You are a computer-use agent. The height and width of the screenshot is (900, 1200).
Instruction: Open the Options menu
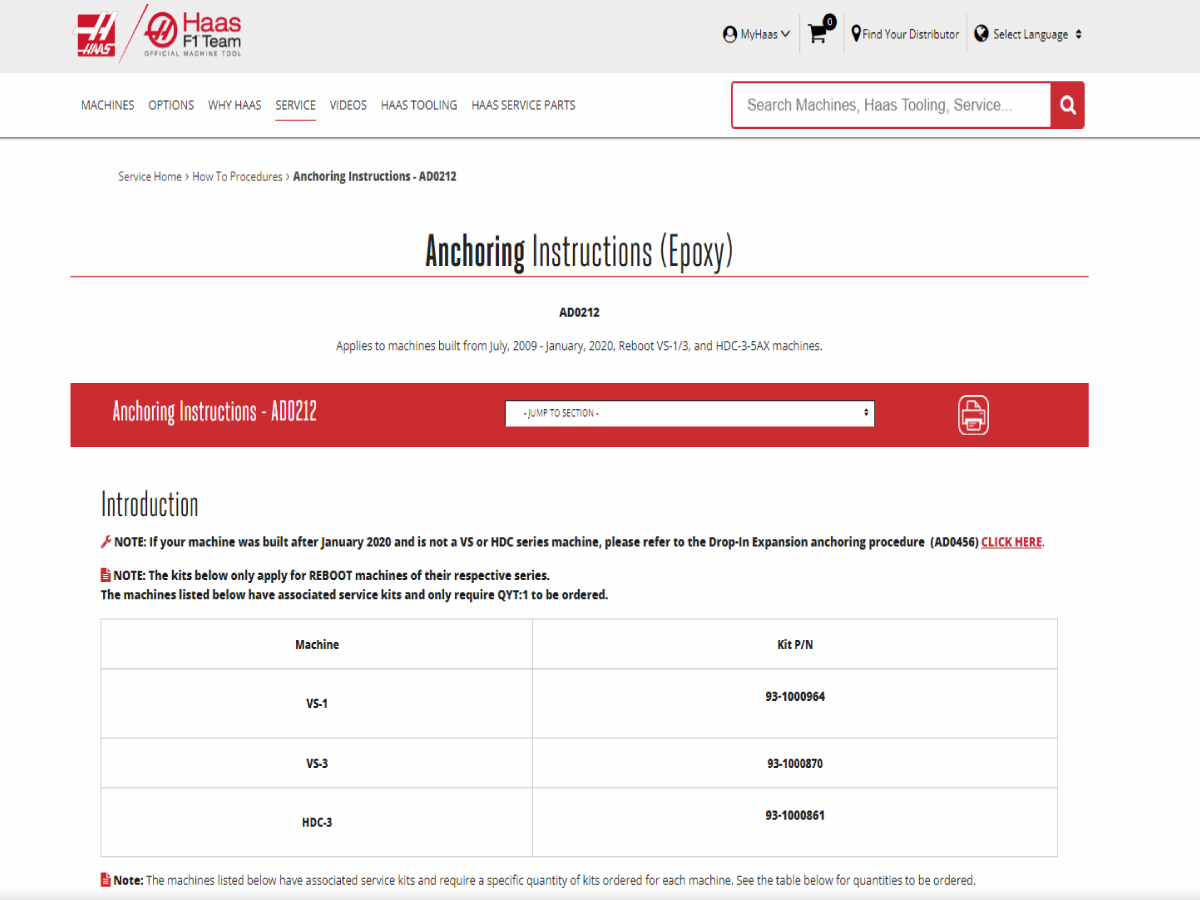(171, 105)
